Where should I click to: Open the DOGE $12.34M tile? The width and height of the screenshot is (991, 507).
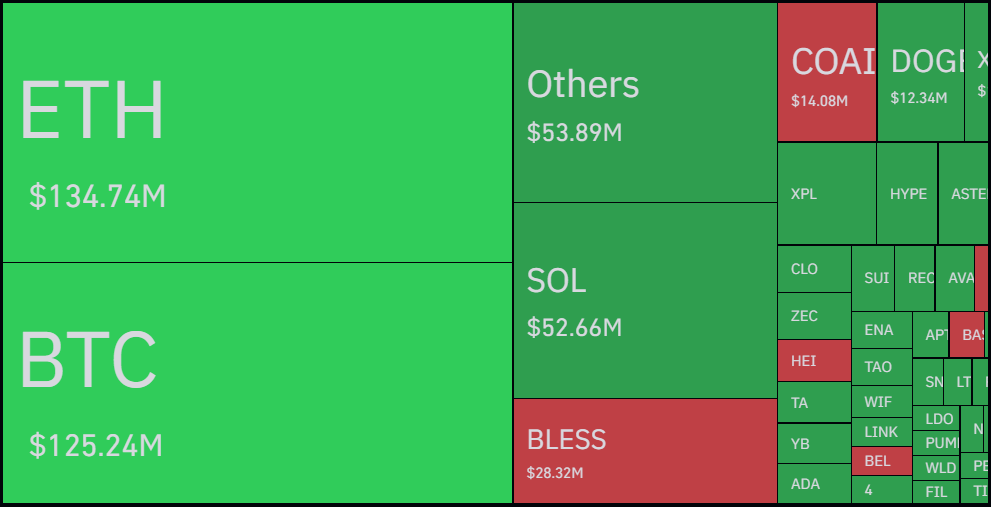920,72
